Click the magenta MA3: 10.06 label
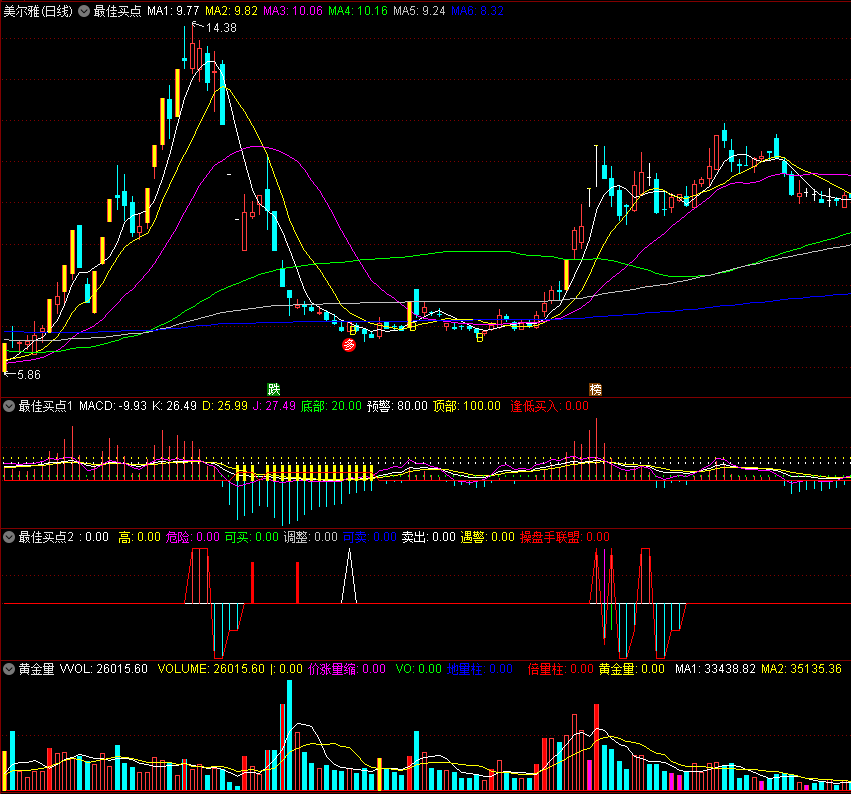The image size is (851, 794). 293,11
